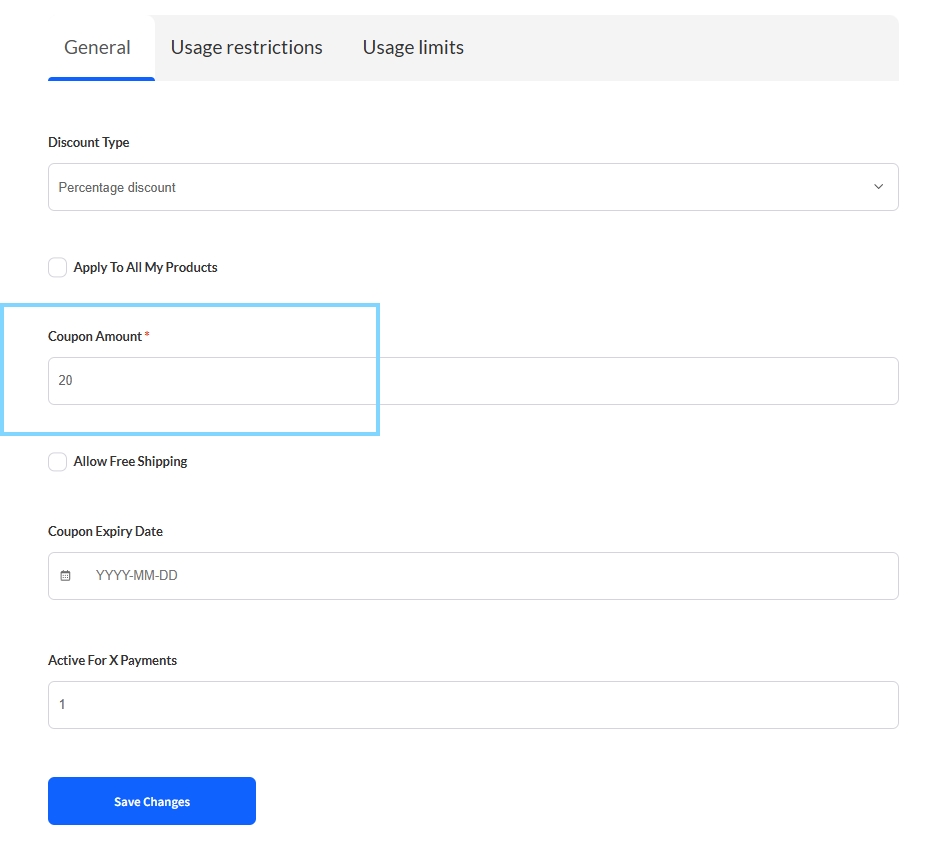
Task: Click the 'Discount Type' label
Action: (88, 142)
